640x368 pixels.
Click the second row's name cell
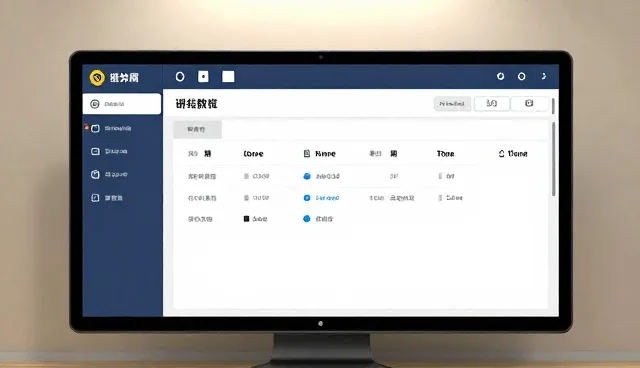(202, 198)
